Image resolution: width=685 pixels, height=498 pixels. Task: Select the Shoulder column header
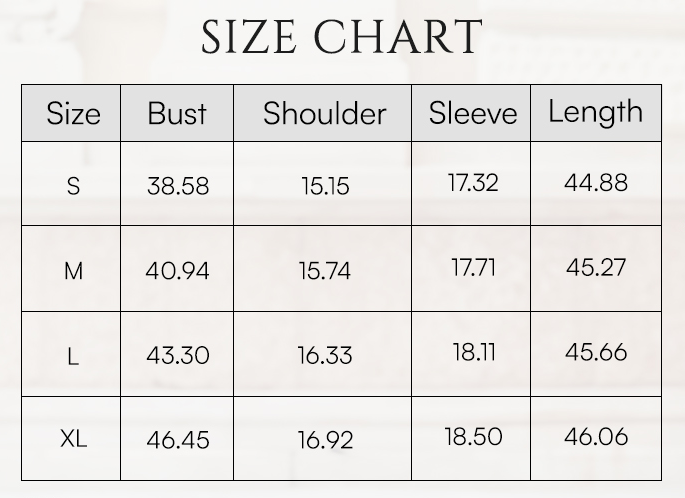324,113
